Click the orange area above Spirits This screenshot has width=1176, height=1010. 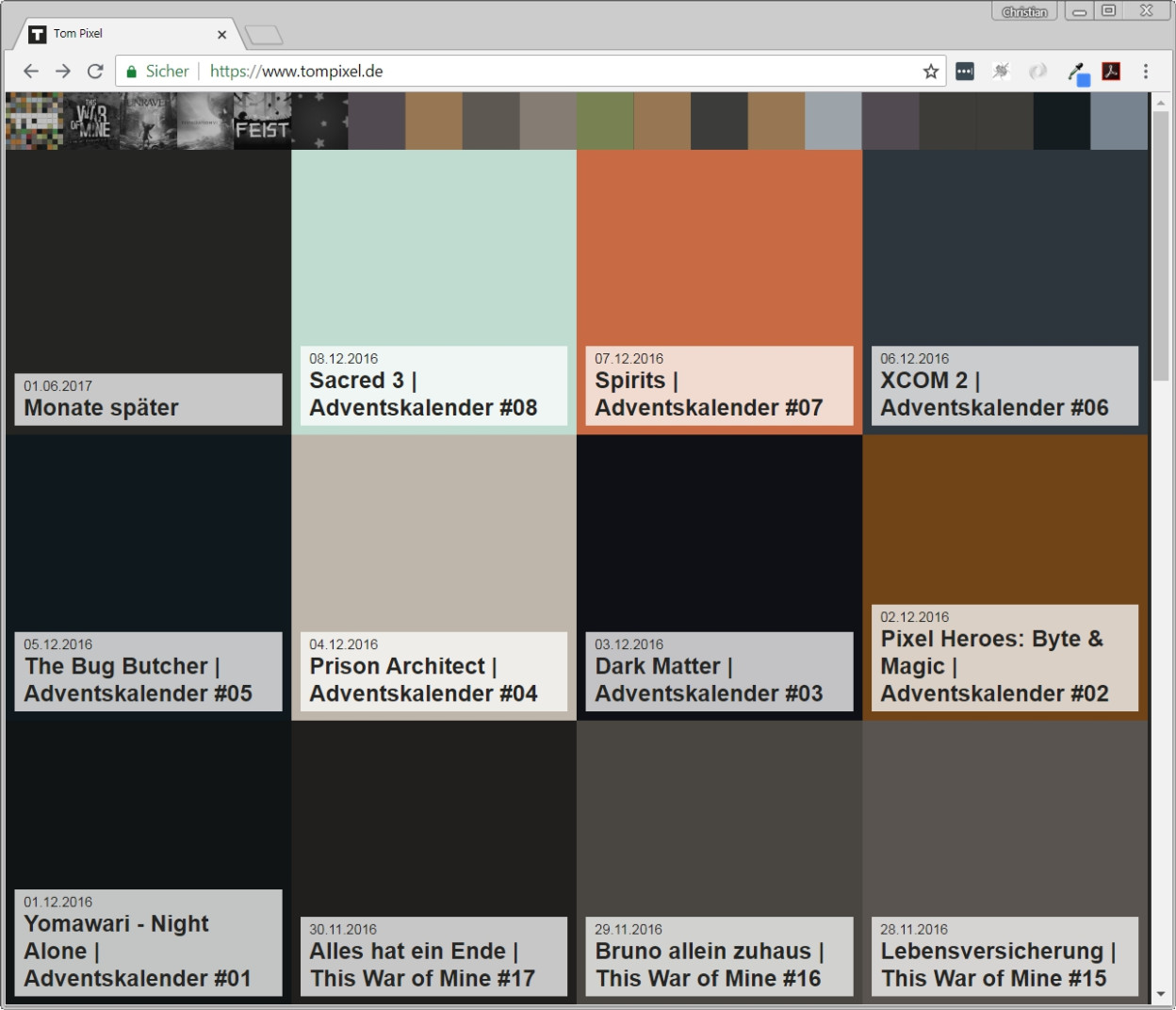tap(719, 247)
